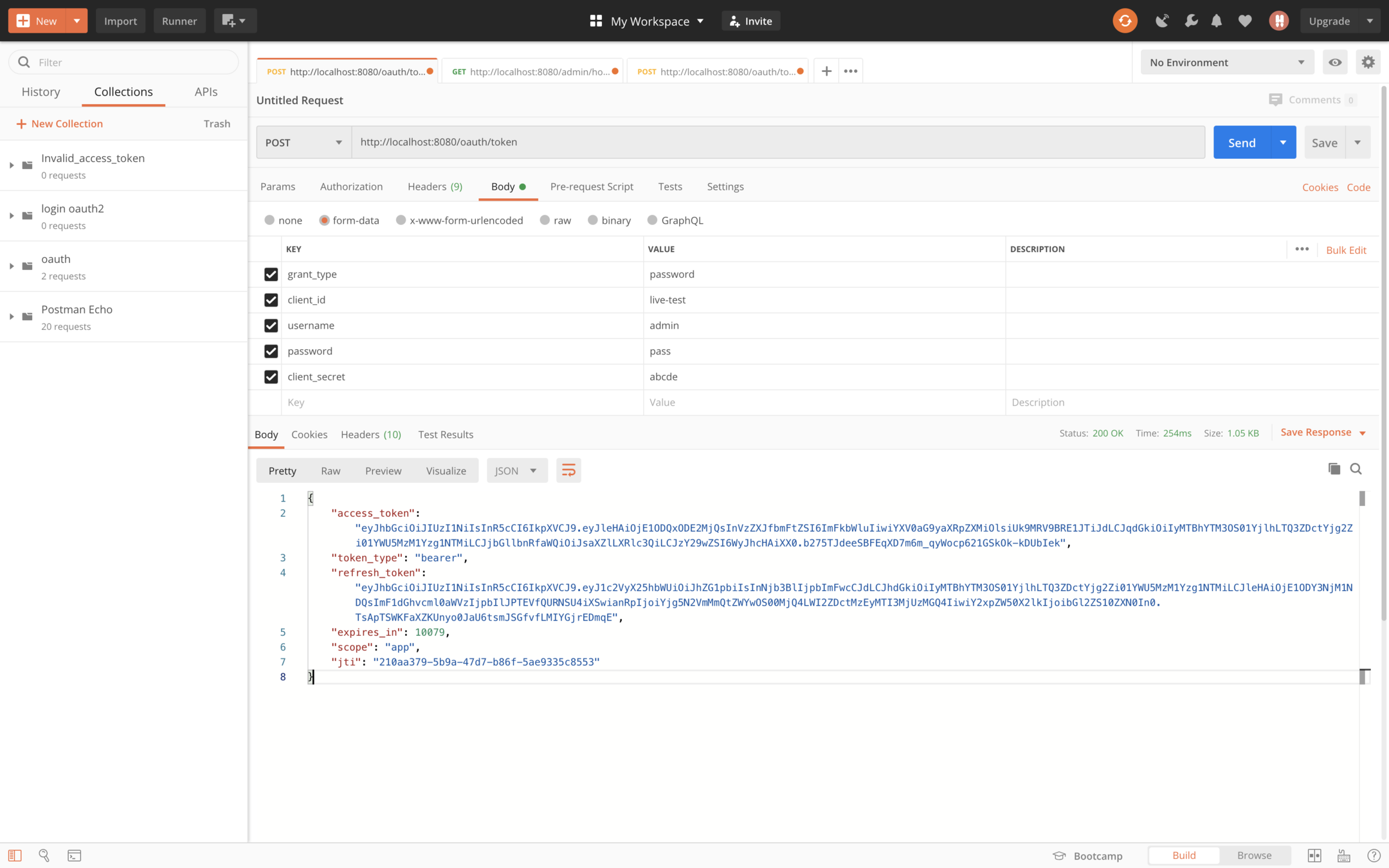Uncheck the client_secret parameter checkbox

click(x=271, y=377)
